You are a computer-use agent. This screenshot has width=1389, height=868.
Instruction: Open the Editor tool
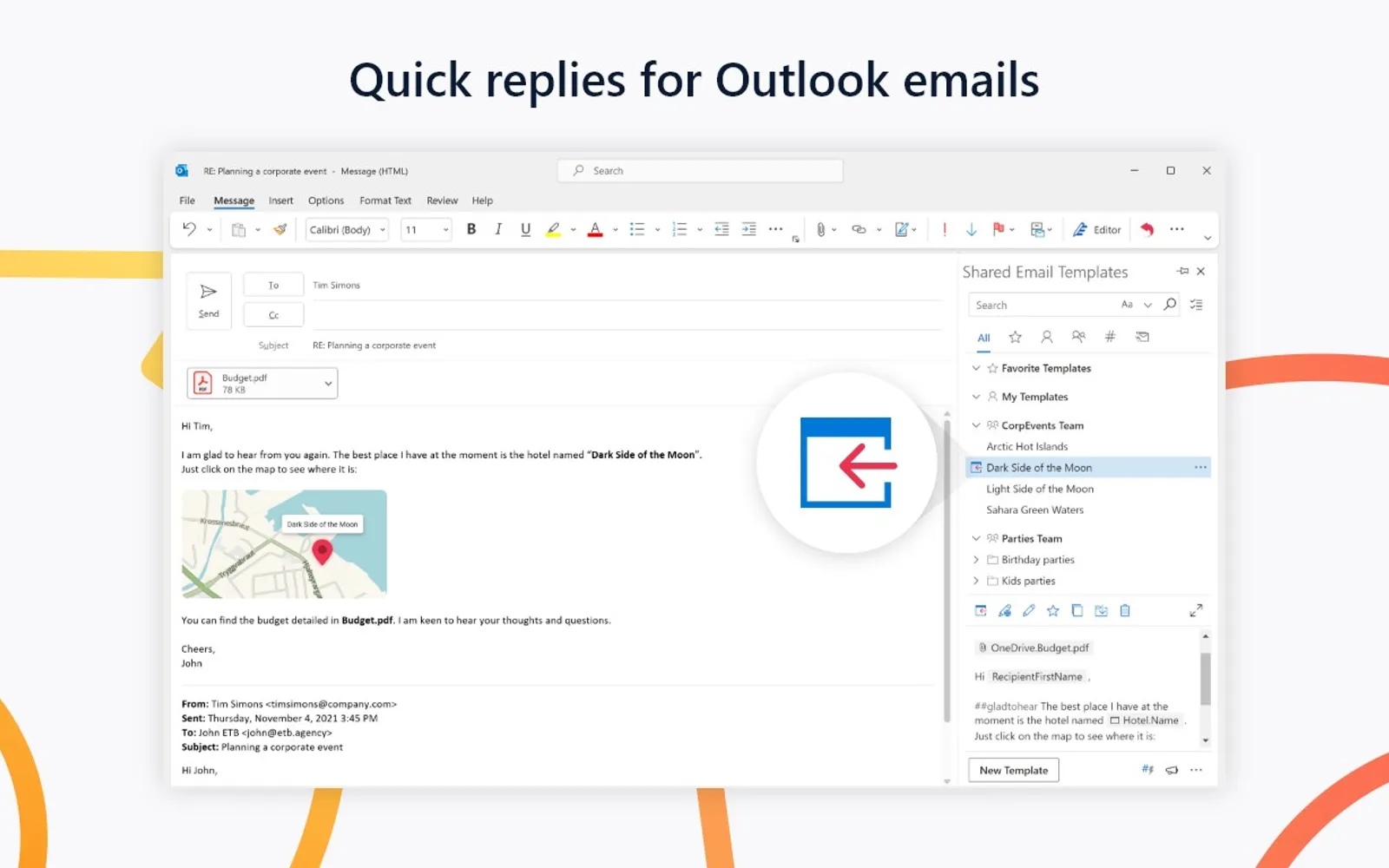pos(1096,230)
